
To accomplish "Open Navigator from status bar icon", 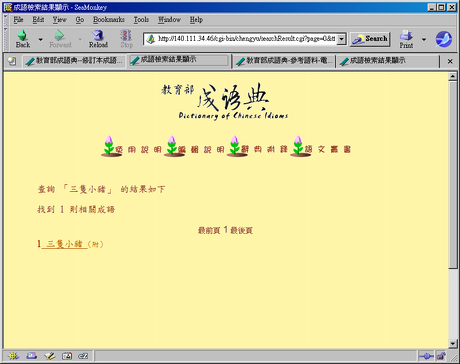I will point(13,356).
